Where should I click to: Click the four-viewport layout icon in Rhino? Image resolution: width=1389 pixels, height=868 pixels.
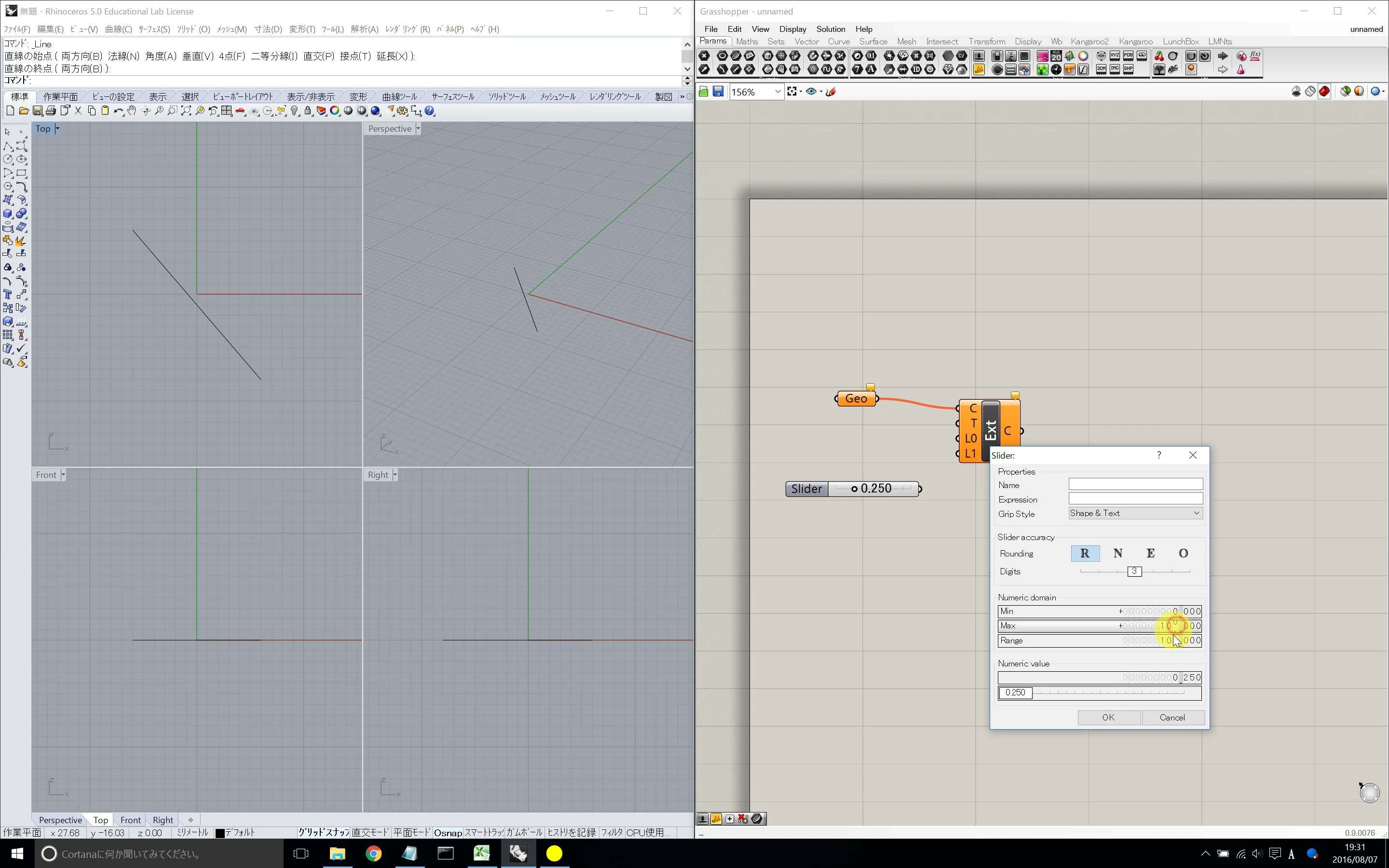pyautogui.click(x=227, y=111)
